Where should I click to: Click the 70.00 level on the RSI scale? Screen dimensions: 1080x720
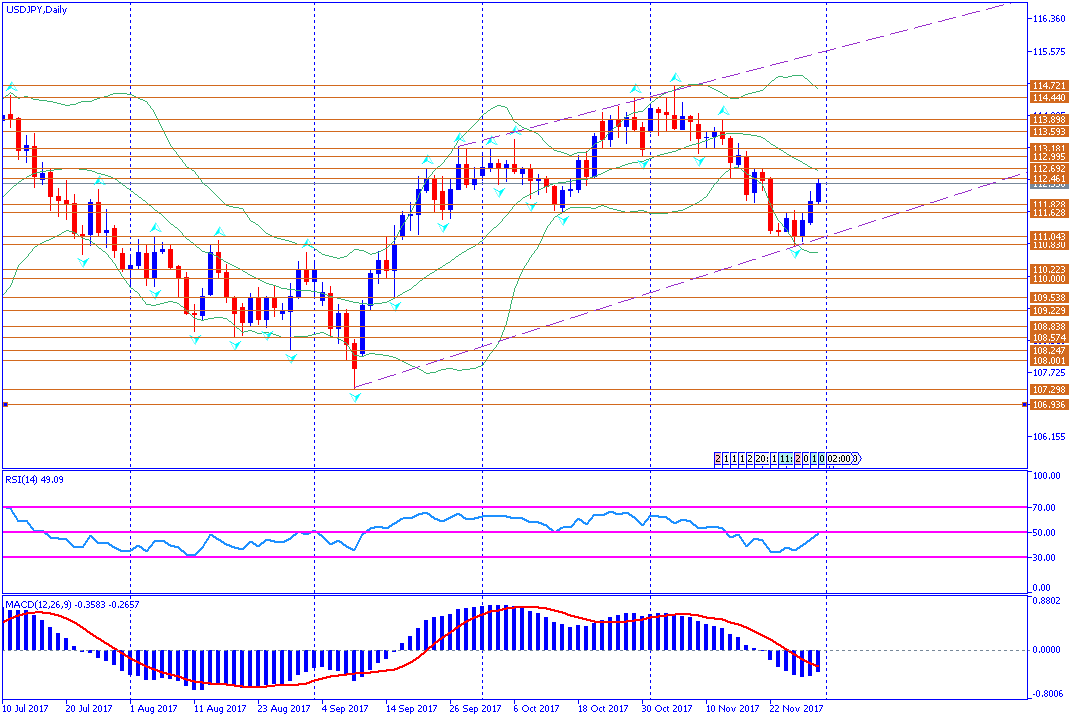[1046, 507]
